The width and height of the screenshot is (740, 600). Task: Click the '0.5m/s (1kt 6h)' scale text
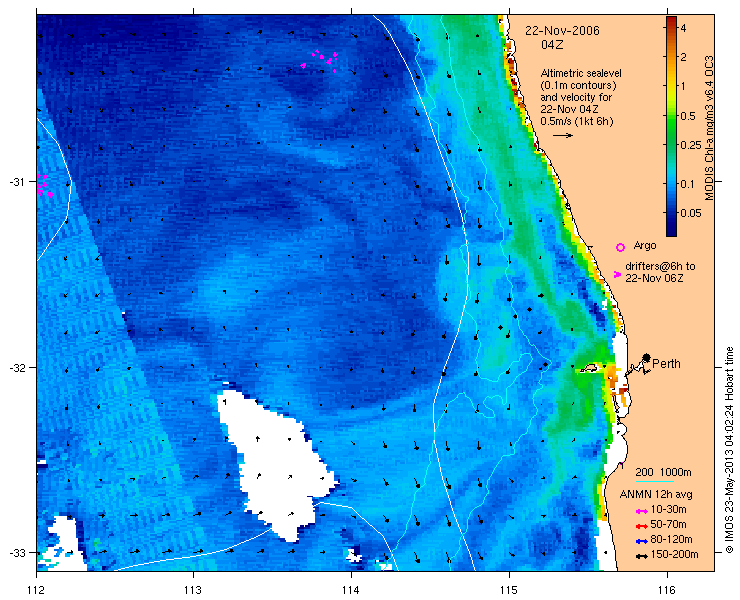[x=577, y=121]
